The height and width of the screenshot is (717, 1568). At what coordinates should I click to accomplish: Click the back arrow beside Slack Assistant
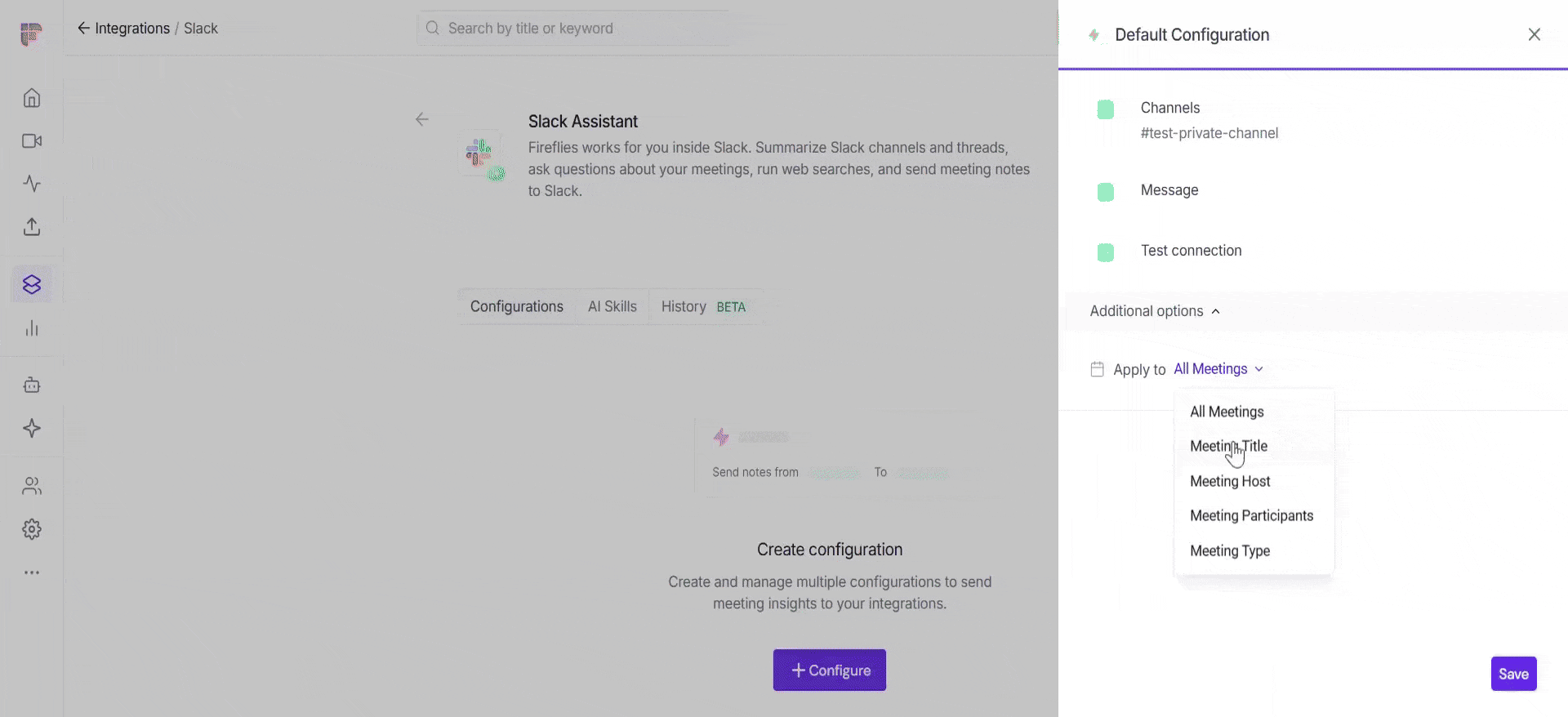pyautogui.click(x=421, y=119)
